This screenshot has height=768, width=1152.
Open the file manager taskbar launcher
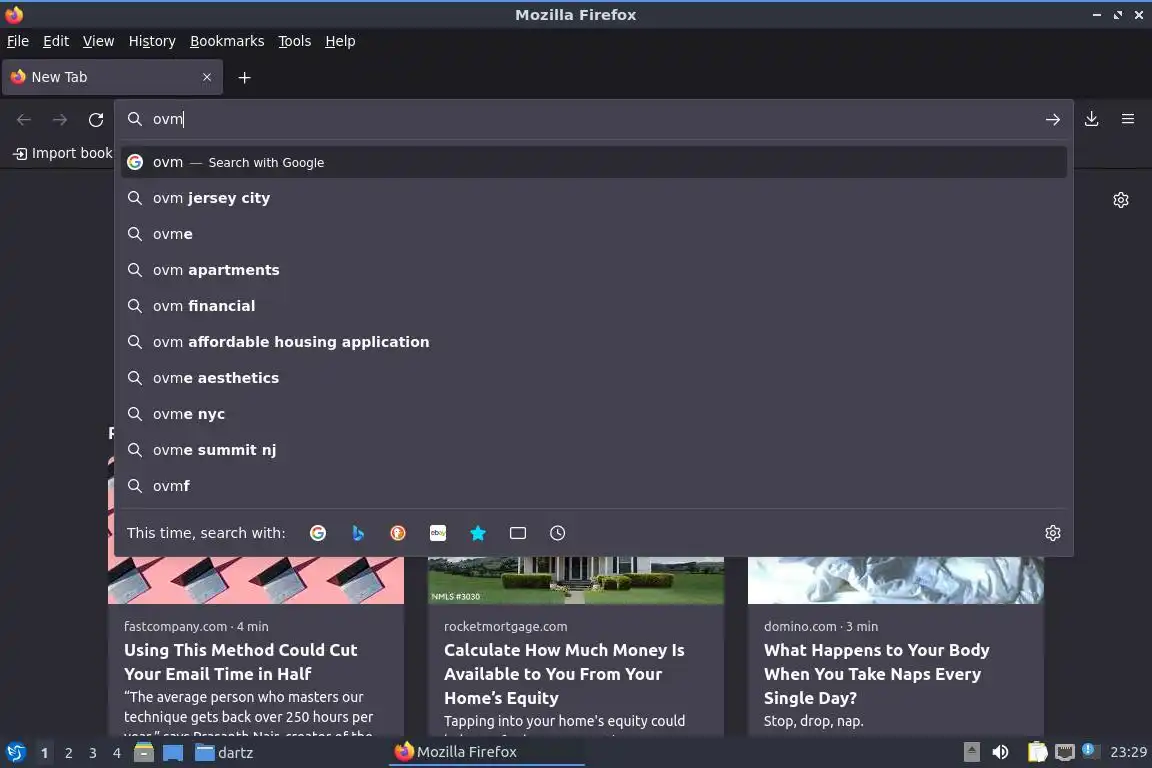pyautogui.click(x=144, y=753)
